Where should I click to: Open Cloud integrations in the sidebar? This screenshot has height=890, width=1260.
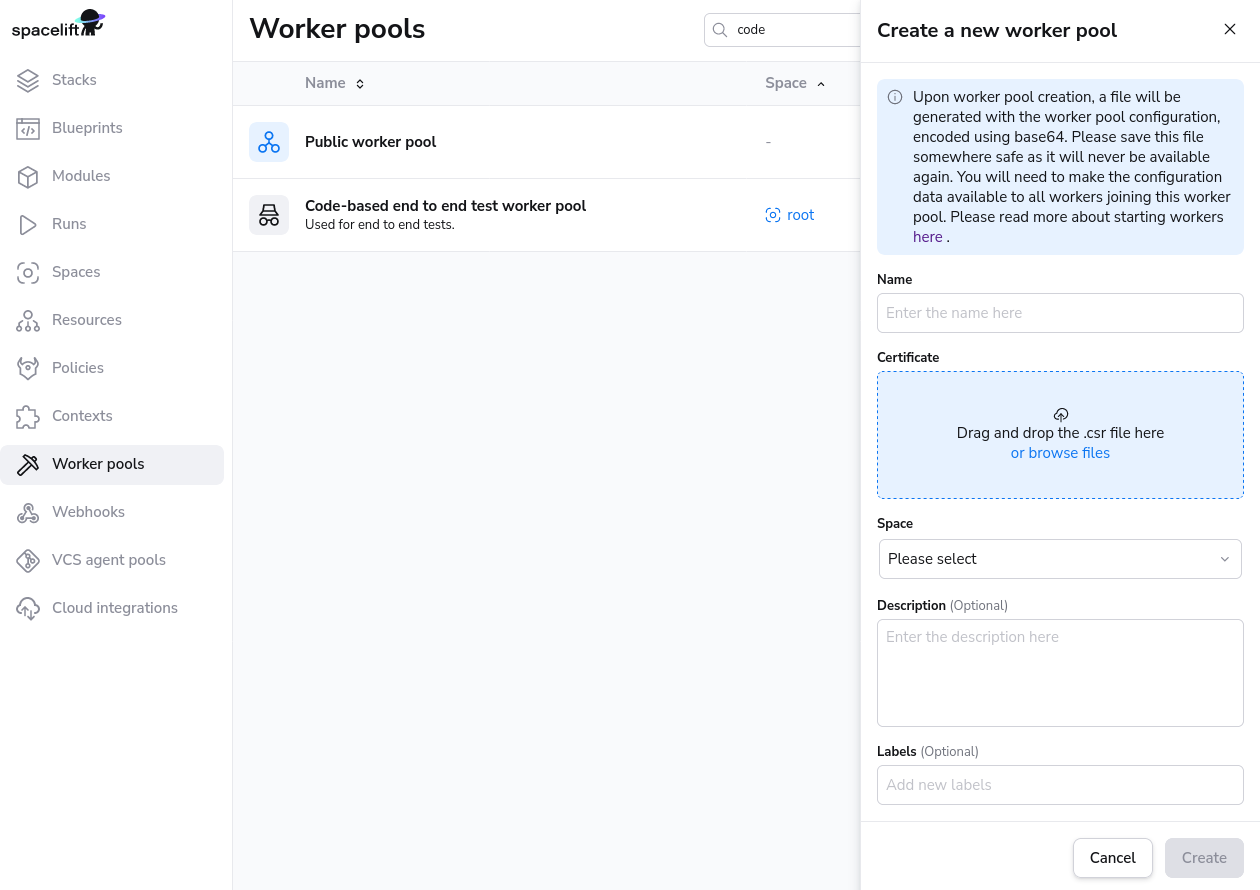[114, 608]
